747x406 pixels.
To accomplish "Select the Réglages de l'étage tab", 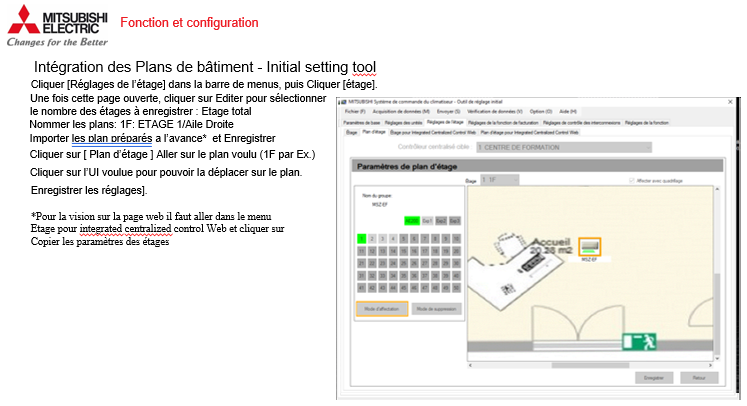I will tap(445, 122).
